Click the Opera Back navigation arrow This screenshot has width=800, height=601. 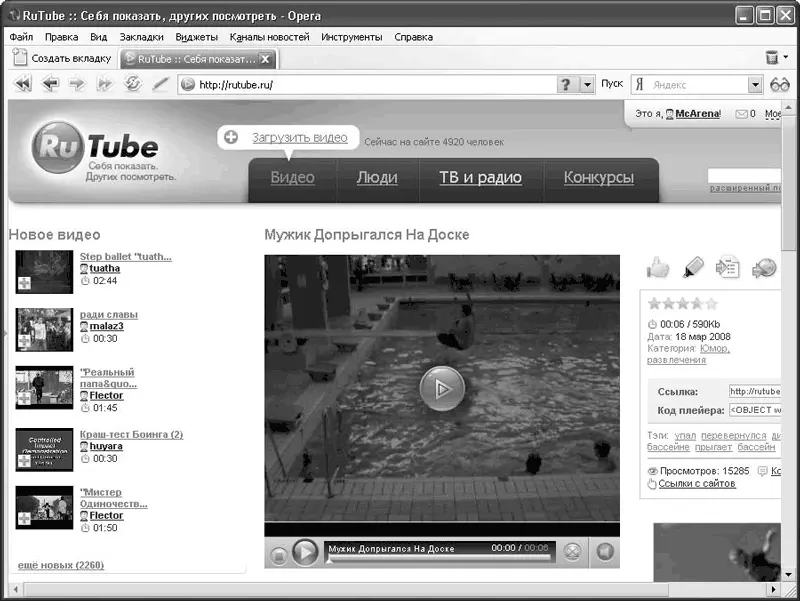49,85
